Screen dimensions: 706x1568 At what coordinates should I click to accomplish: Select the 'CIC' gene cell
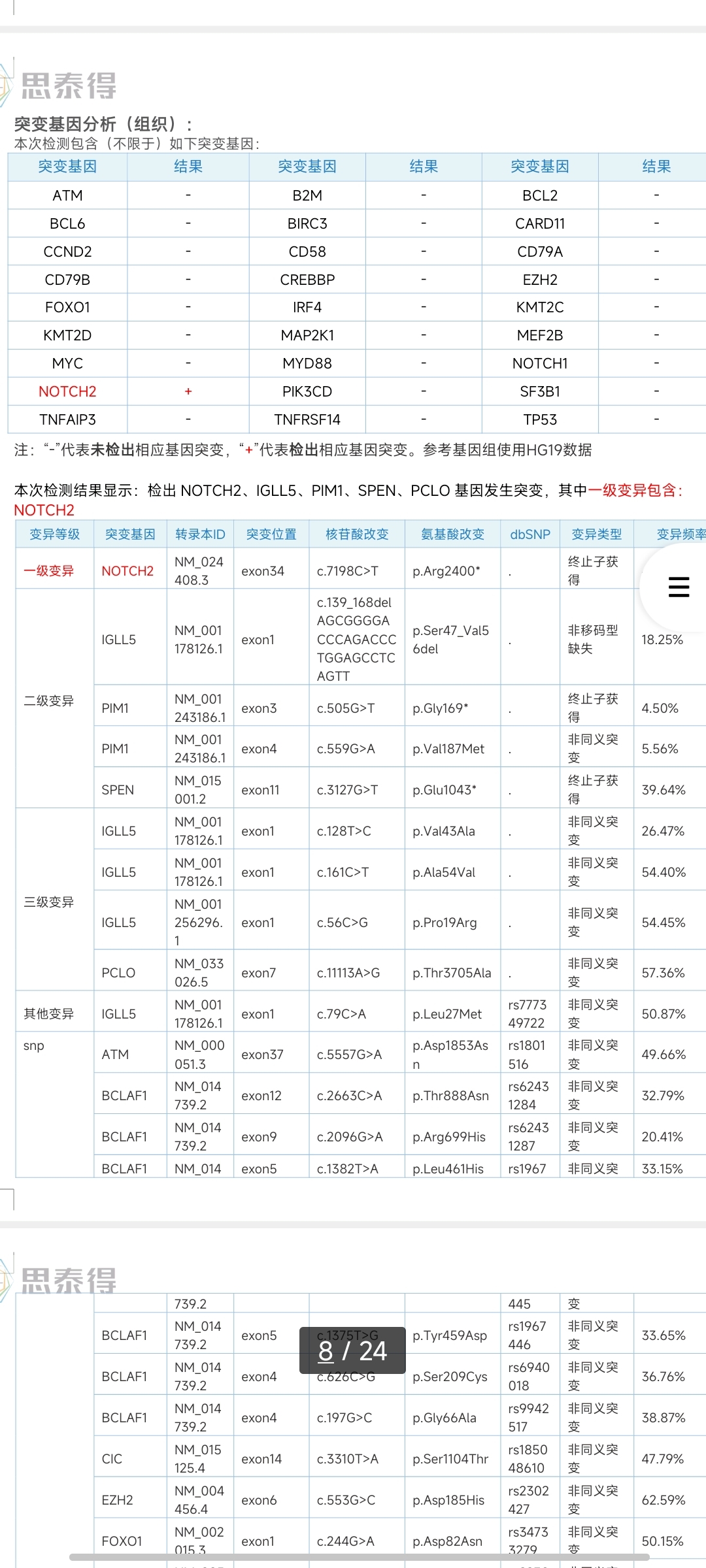coord(112,1459)
